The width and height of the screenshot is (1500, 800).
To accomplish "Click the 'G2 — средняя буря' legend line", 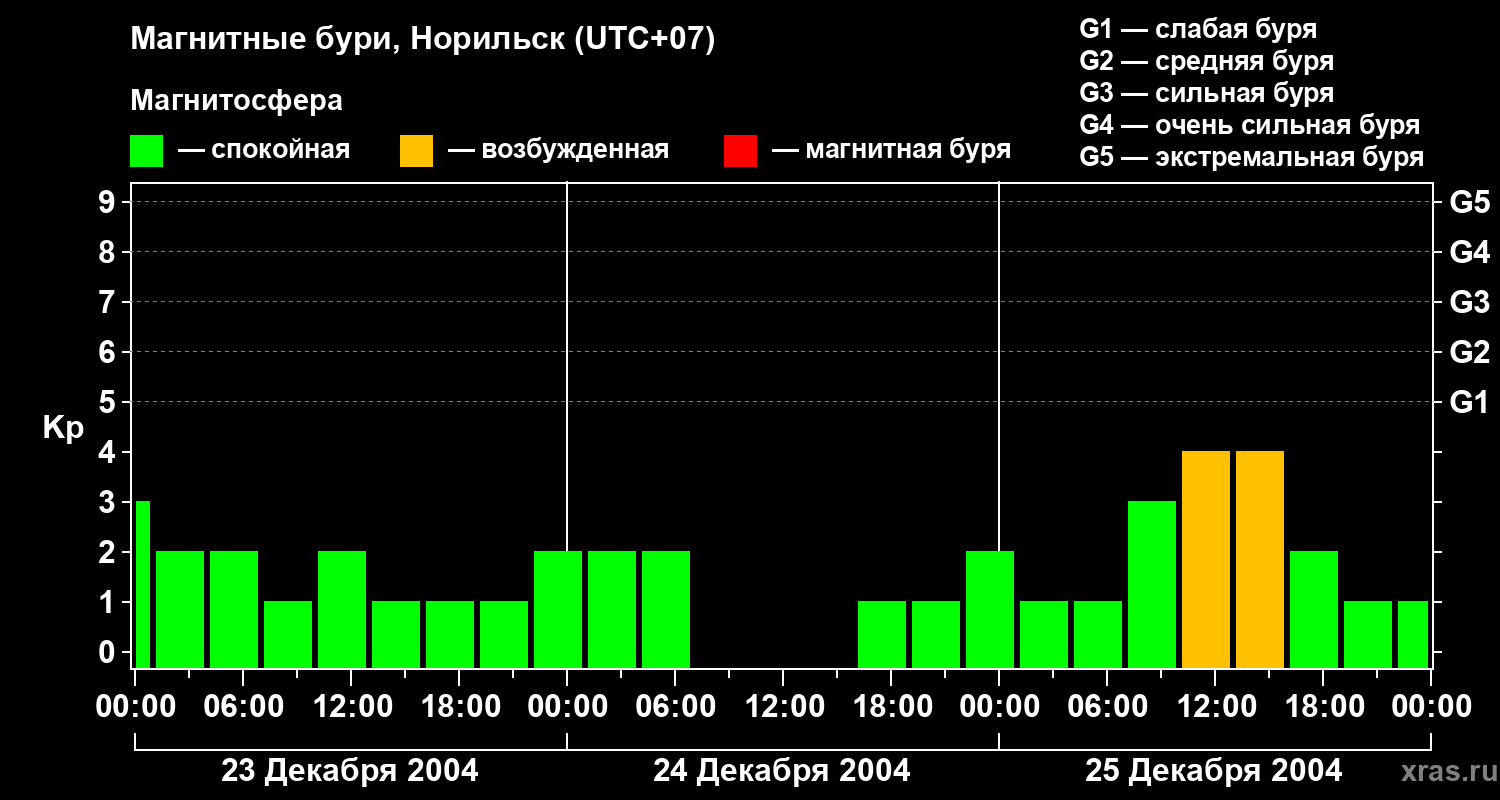I will click(1207, 61).
